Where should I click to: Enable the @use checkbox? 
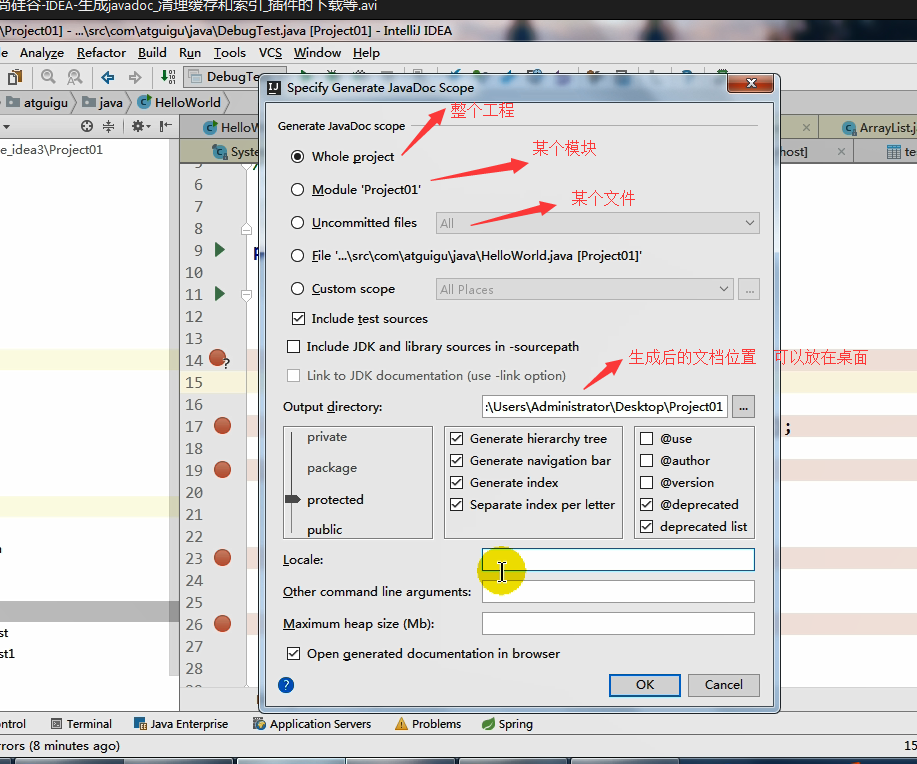click(x=647, y=439)
